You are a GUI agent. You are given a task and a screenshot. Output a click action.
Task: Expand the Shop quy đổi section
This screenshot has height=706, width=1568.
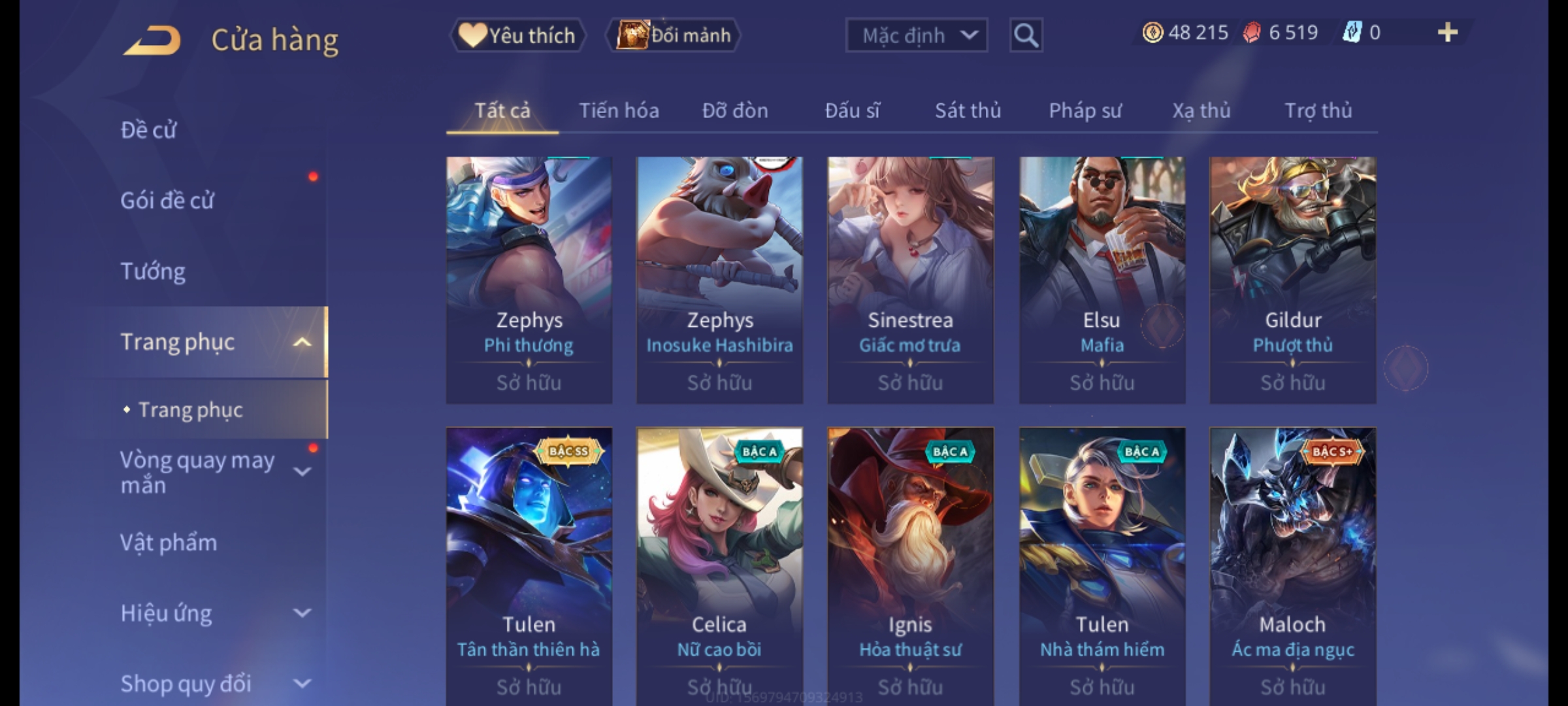[302, 683]
